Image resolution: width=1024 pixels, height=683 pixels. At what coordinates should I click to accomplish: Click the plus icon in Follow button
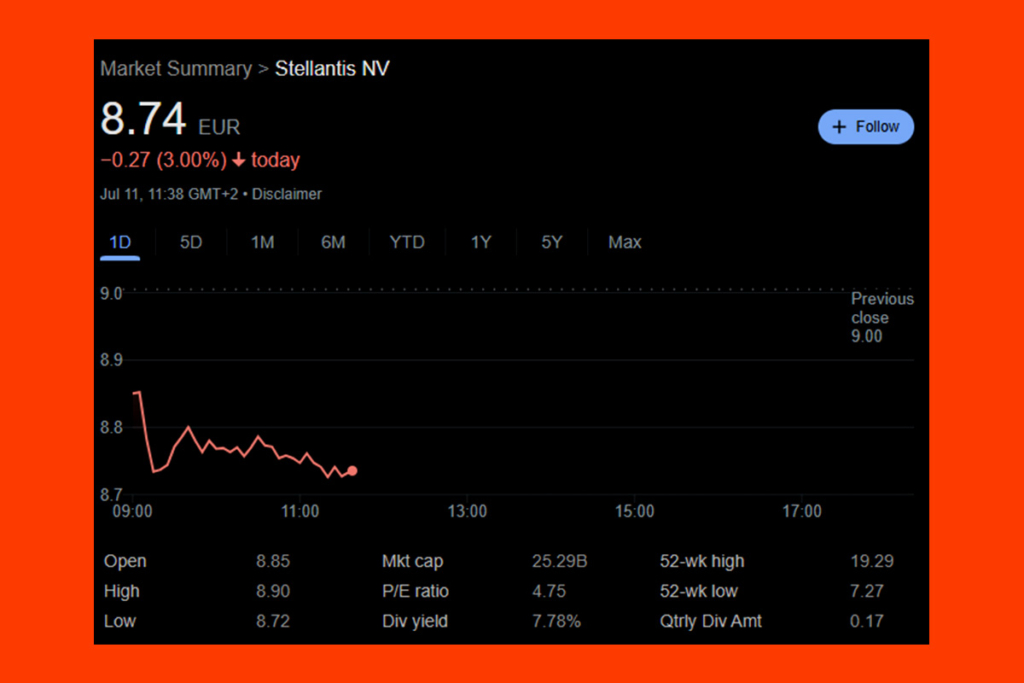839,127
